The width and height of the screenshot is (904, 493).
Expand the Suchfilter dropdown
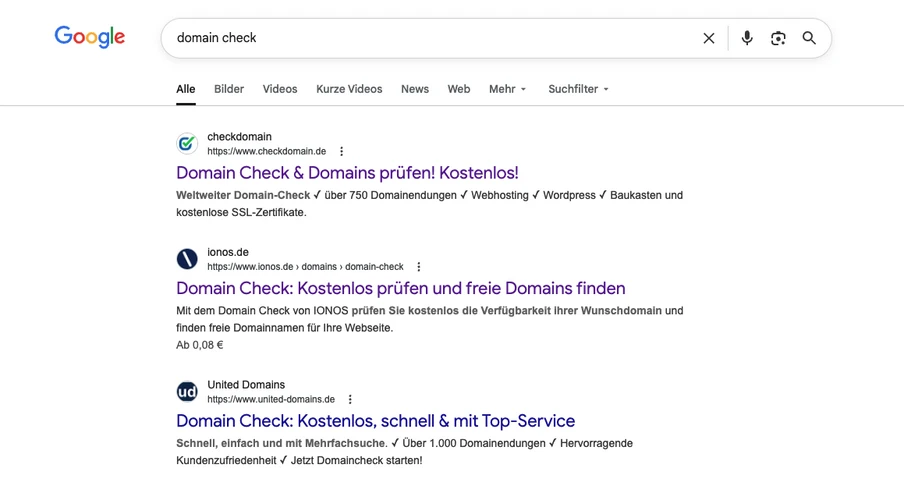coord(578,89)
